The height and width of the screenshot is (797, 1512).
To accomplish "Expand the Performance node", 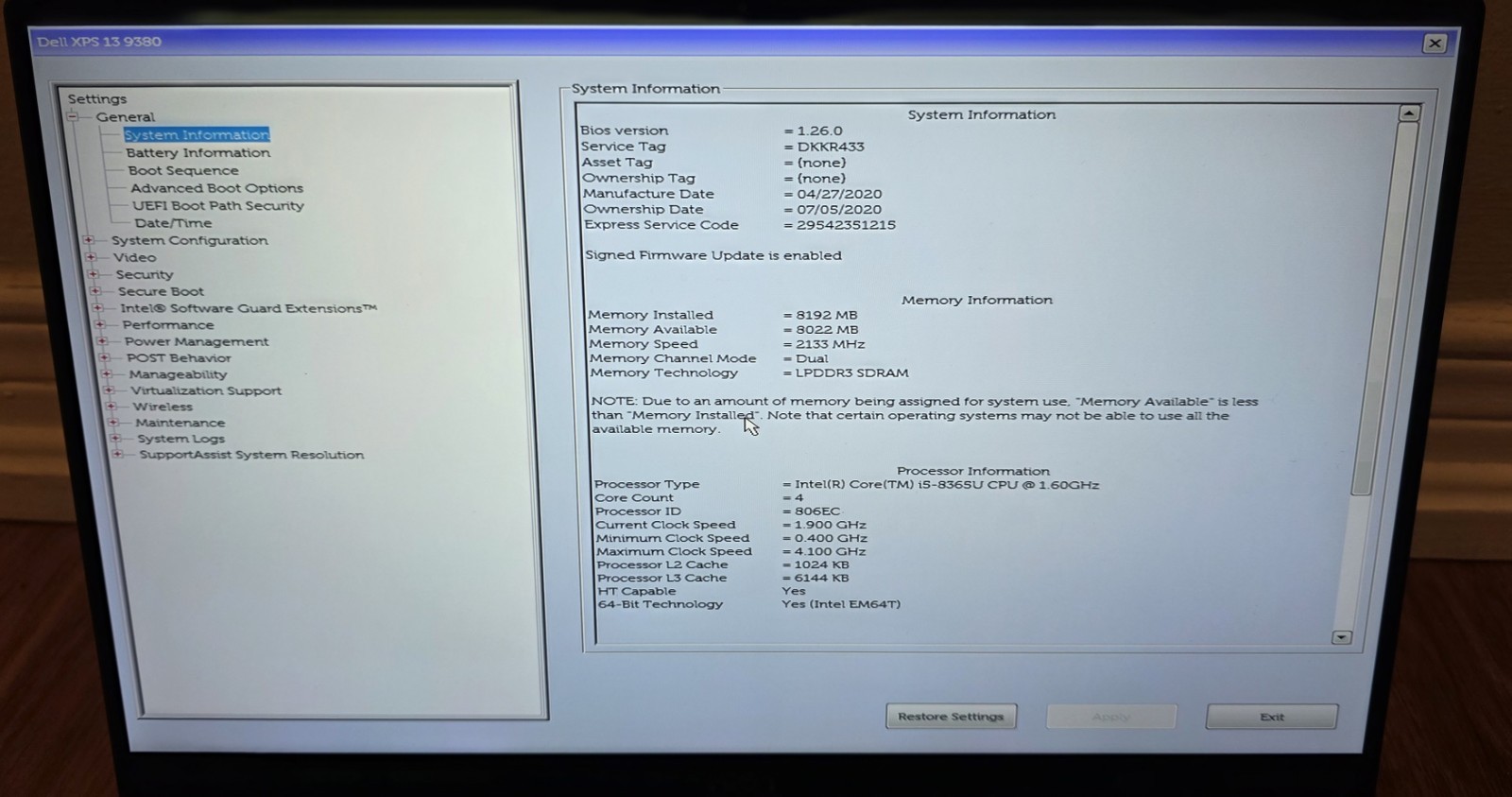I will (x=99, y=324).
